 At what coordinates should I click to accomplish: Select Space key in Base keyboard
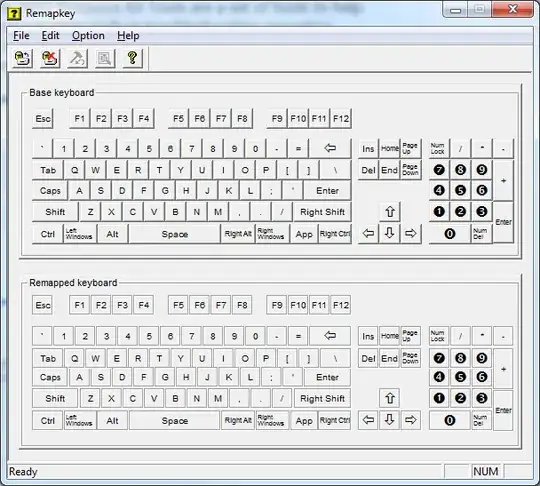(x=175, y=234)
